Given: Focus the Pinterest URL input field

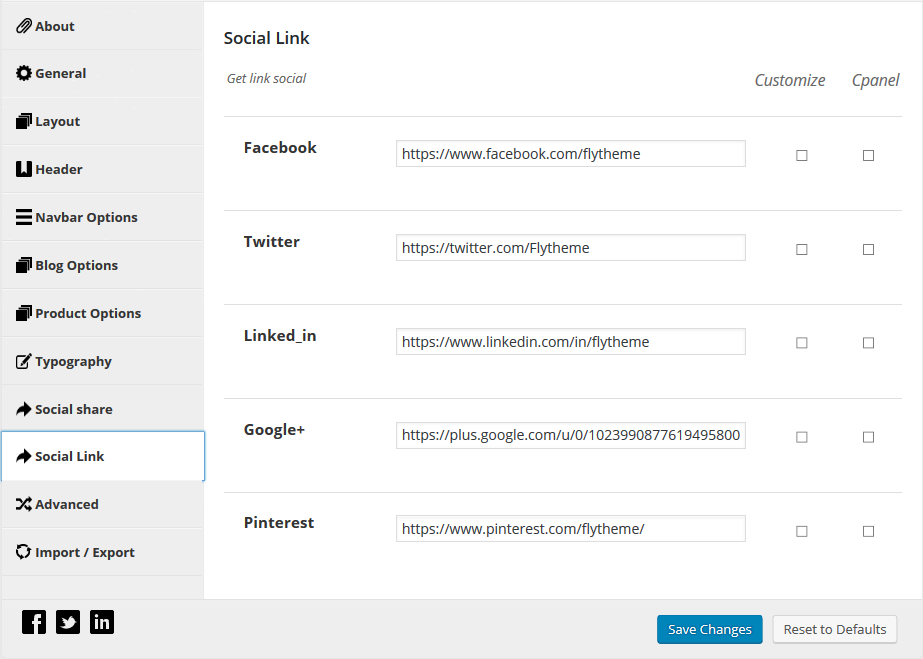Looking at the screenshot, I should (x=570, y=529).
